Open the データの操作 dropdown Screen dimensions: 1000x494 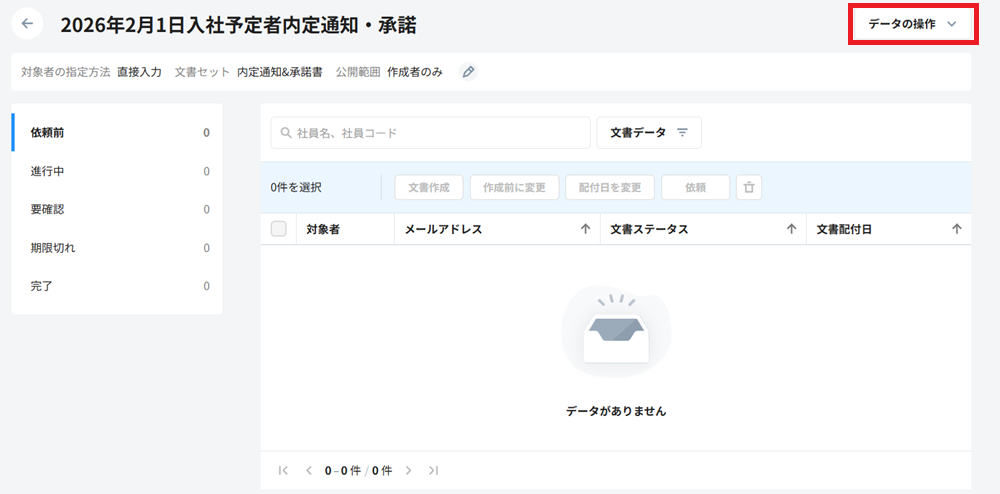[912, 24]
